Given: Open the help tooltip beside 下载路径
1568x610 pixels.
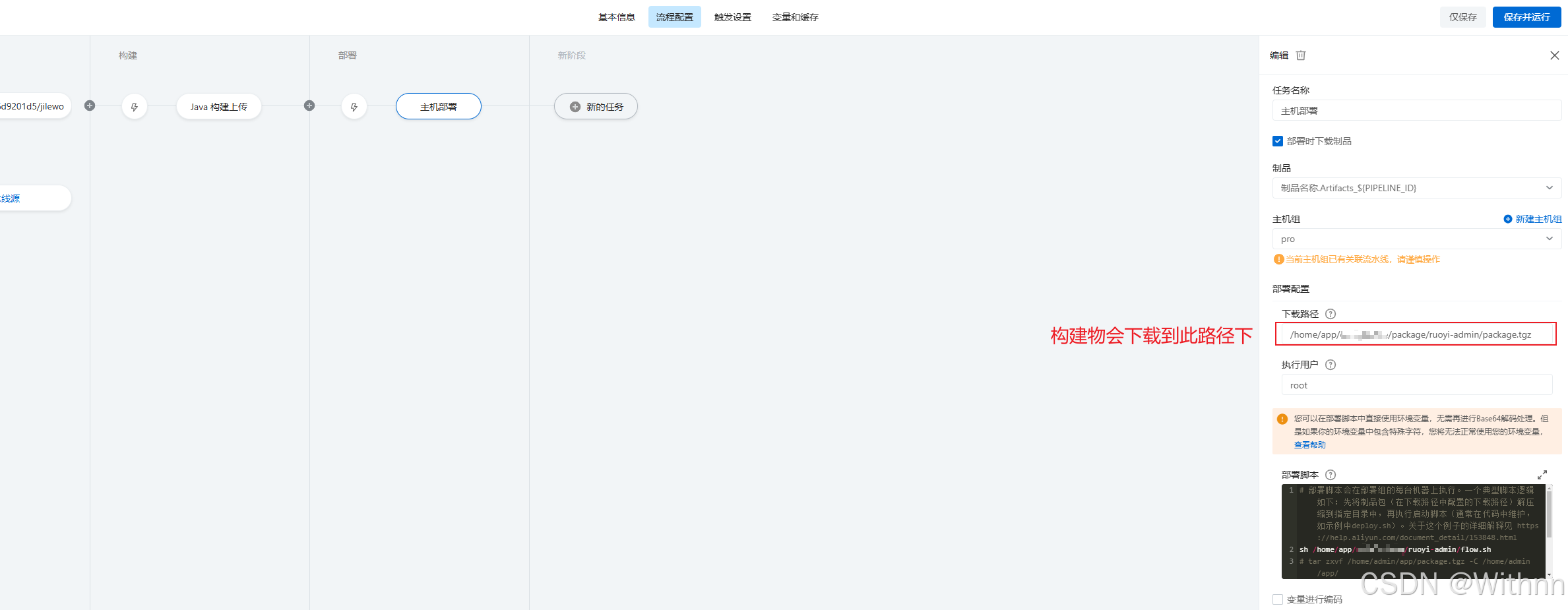Looking at the screenshot, I should pos(1331,314).
